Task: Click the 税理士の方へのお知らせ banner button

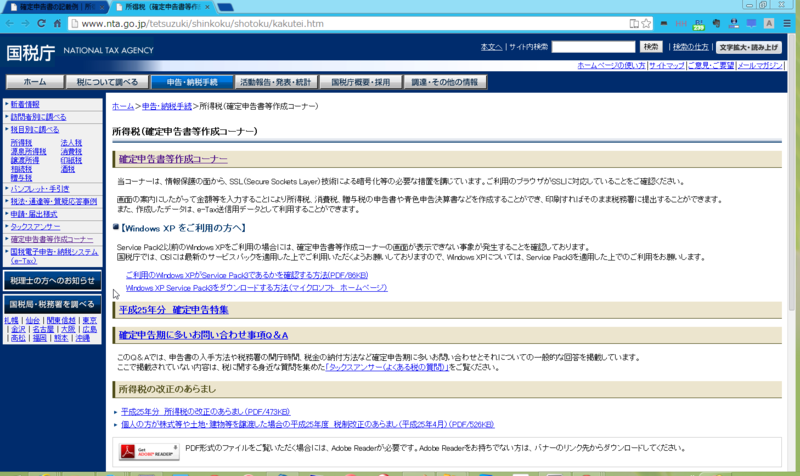Action: [x=52, y=281]
